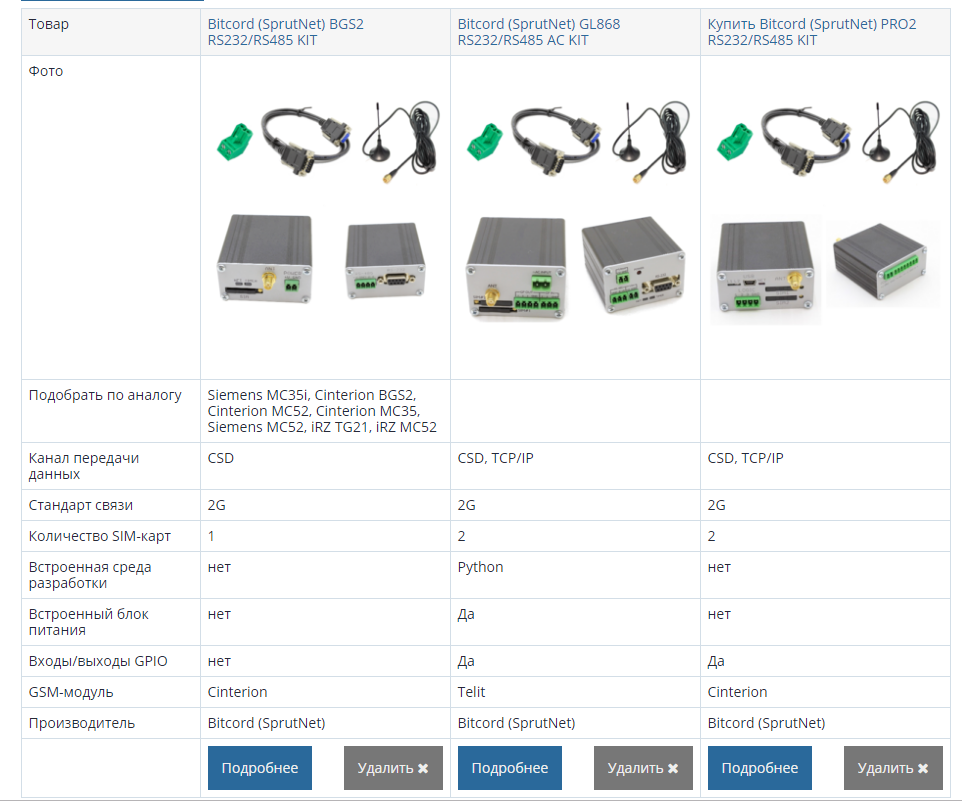Click Удалить button for PRO2 KIT

pos(893,768)
